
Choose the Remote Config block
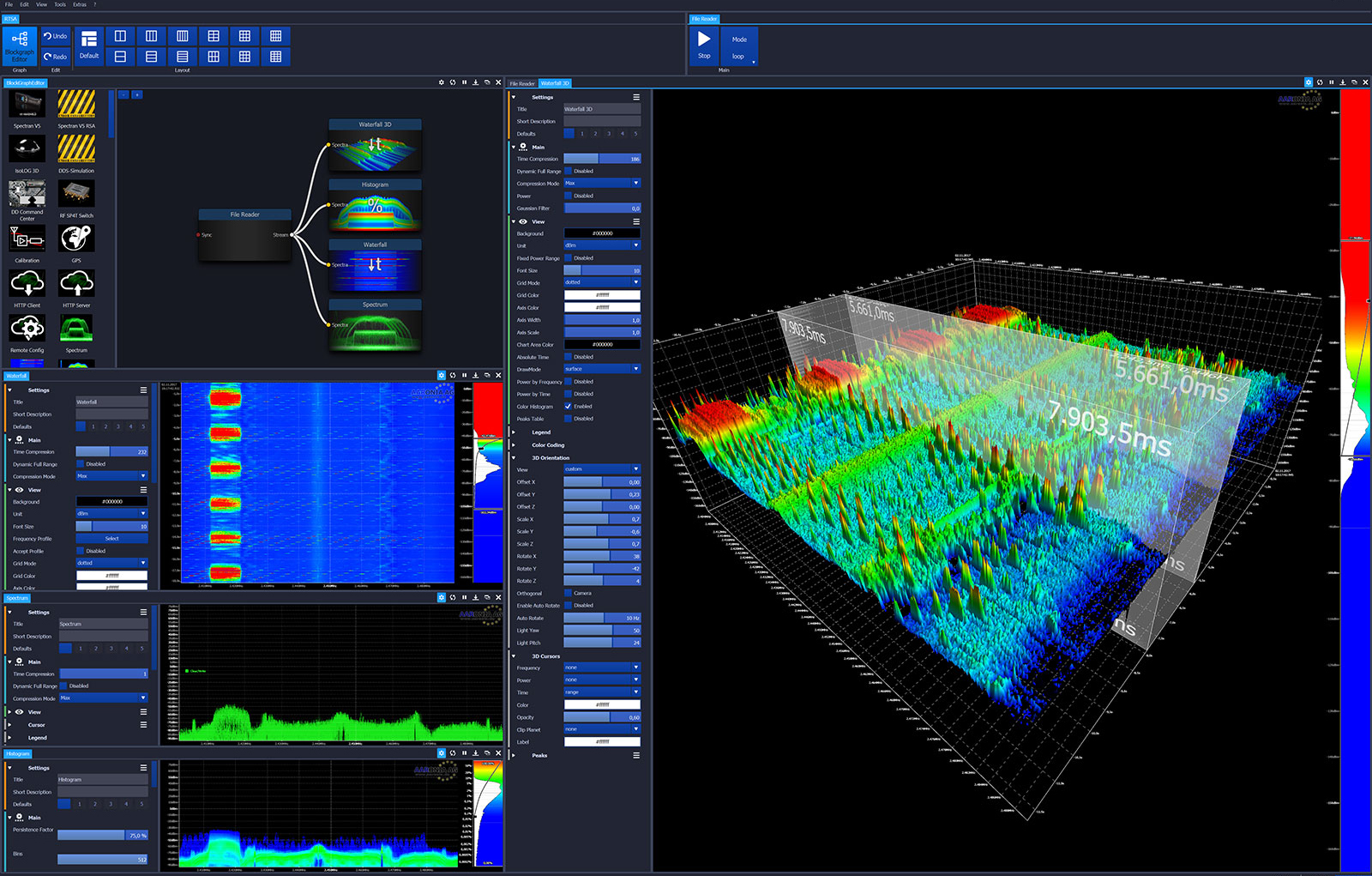pyautogui.click(x=27, y=329)
